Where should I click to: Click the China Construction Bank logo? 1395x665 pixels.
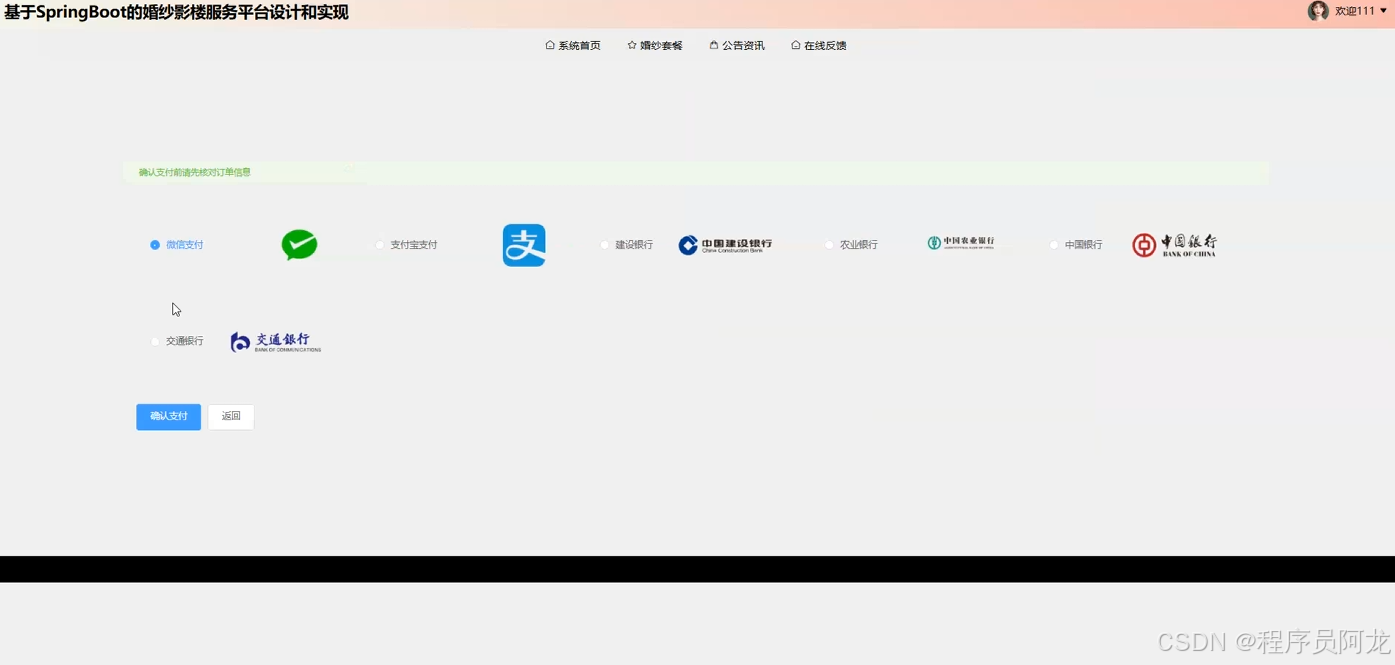point(725,245)
